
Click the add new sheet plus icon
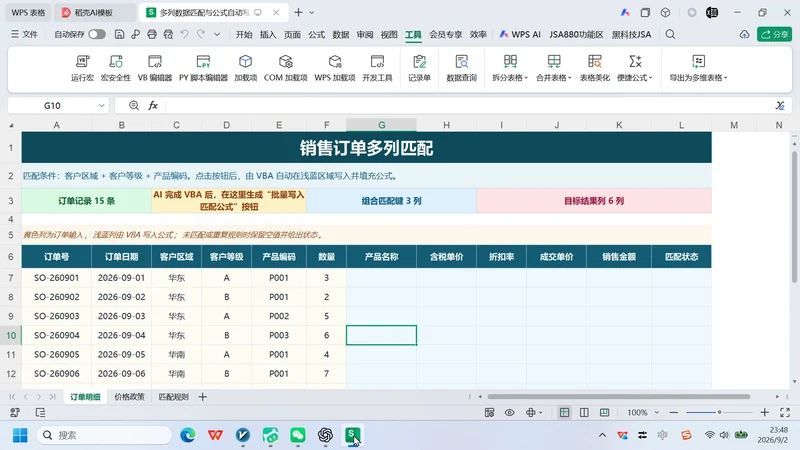203,396
